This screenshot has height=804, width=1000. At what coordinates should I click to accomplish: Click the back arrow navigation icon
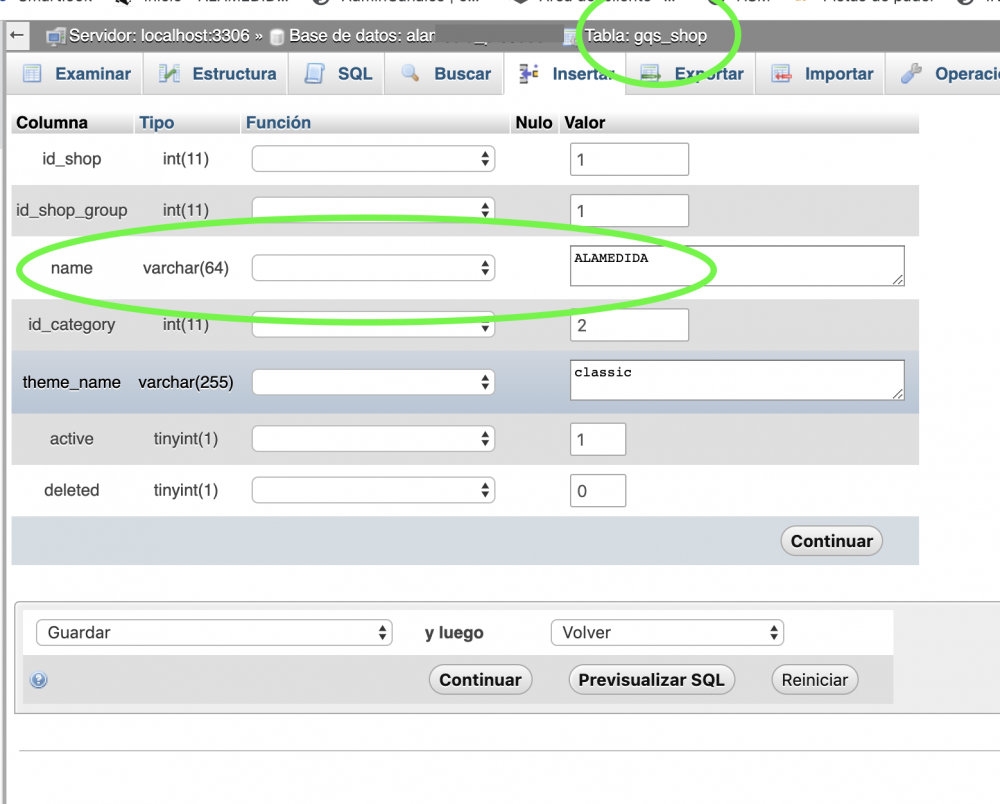click(x=17, y=36)
